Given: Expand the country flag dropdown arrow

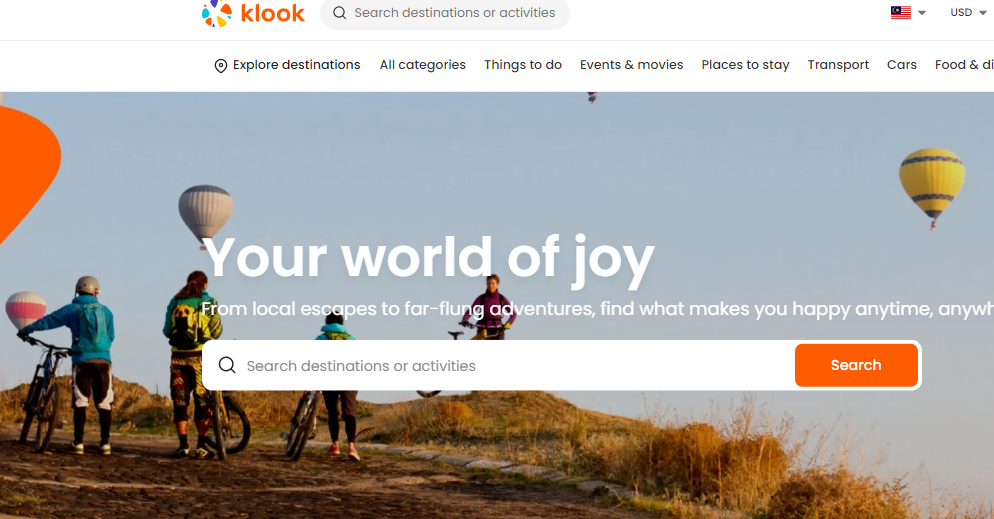Looking at the screenshot, I should [922, 13].
